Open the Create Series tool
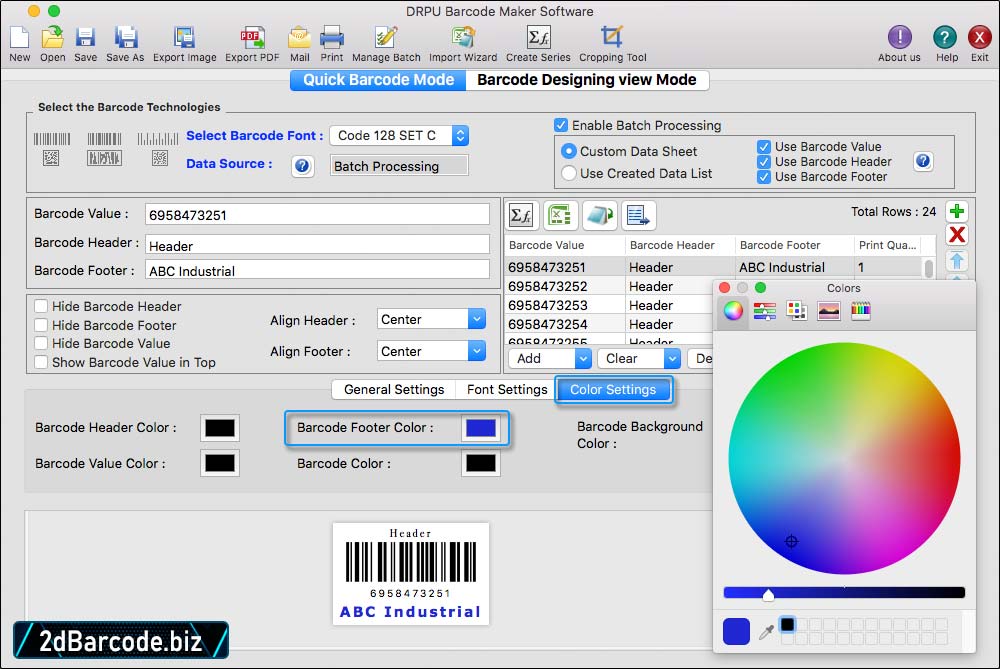Image resolution: width=1000 pixels, height=669 pixels. pos(538,38)
